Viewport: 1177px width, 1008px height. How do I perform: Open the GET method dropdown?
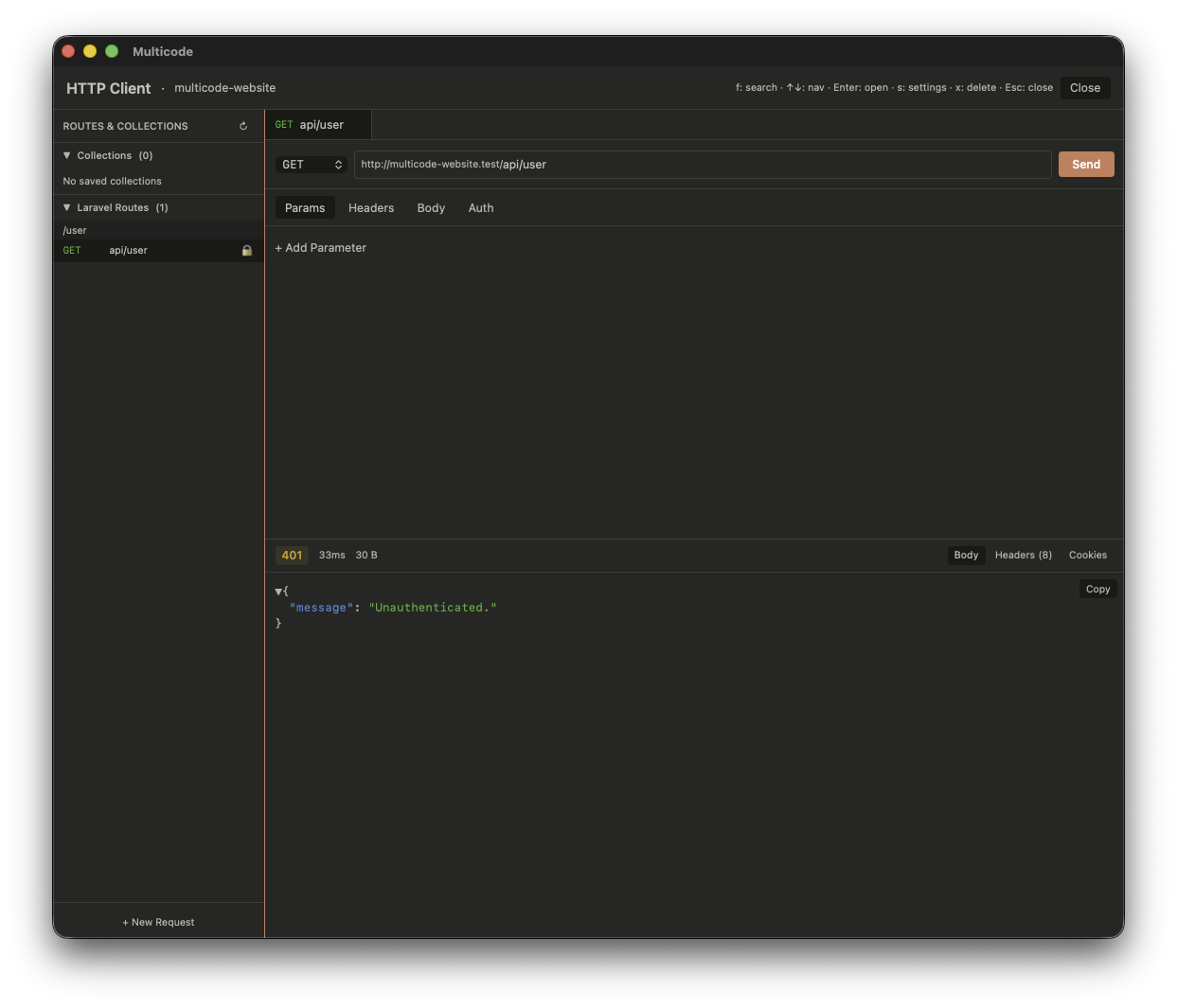point(312,165)
